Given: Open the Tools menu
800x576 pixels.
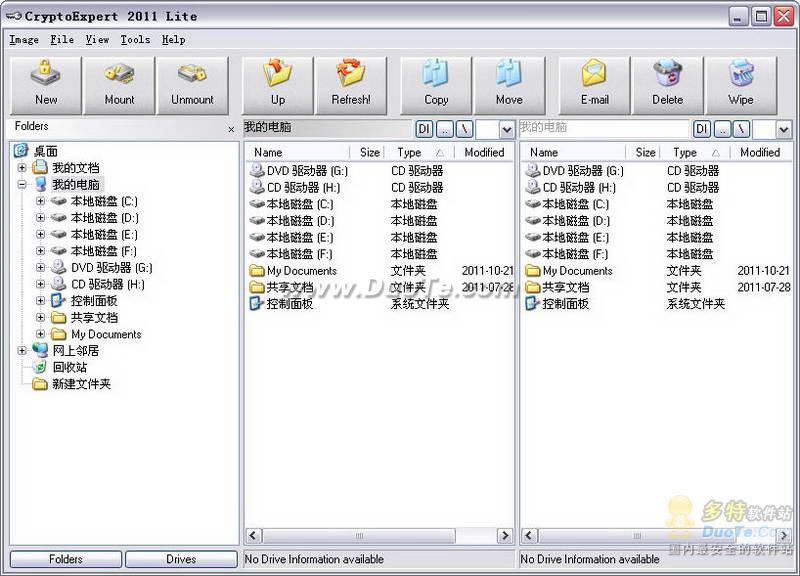Looking at the screenshot, I should tap(135, 39).
